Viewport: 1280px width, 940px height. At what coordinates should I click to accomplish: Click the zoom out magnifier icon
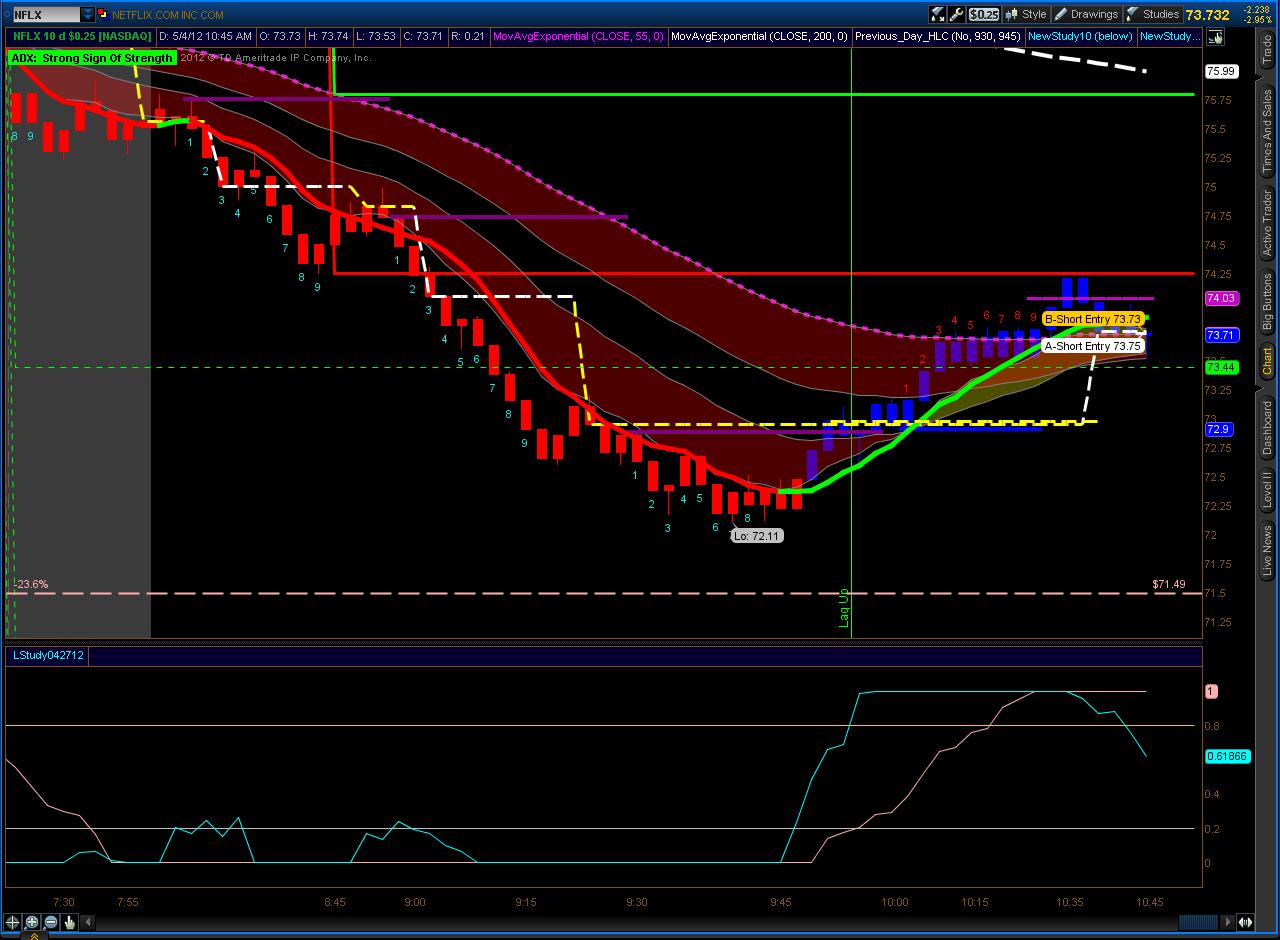tap(51, 922)
